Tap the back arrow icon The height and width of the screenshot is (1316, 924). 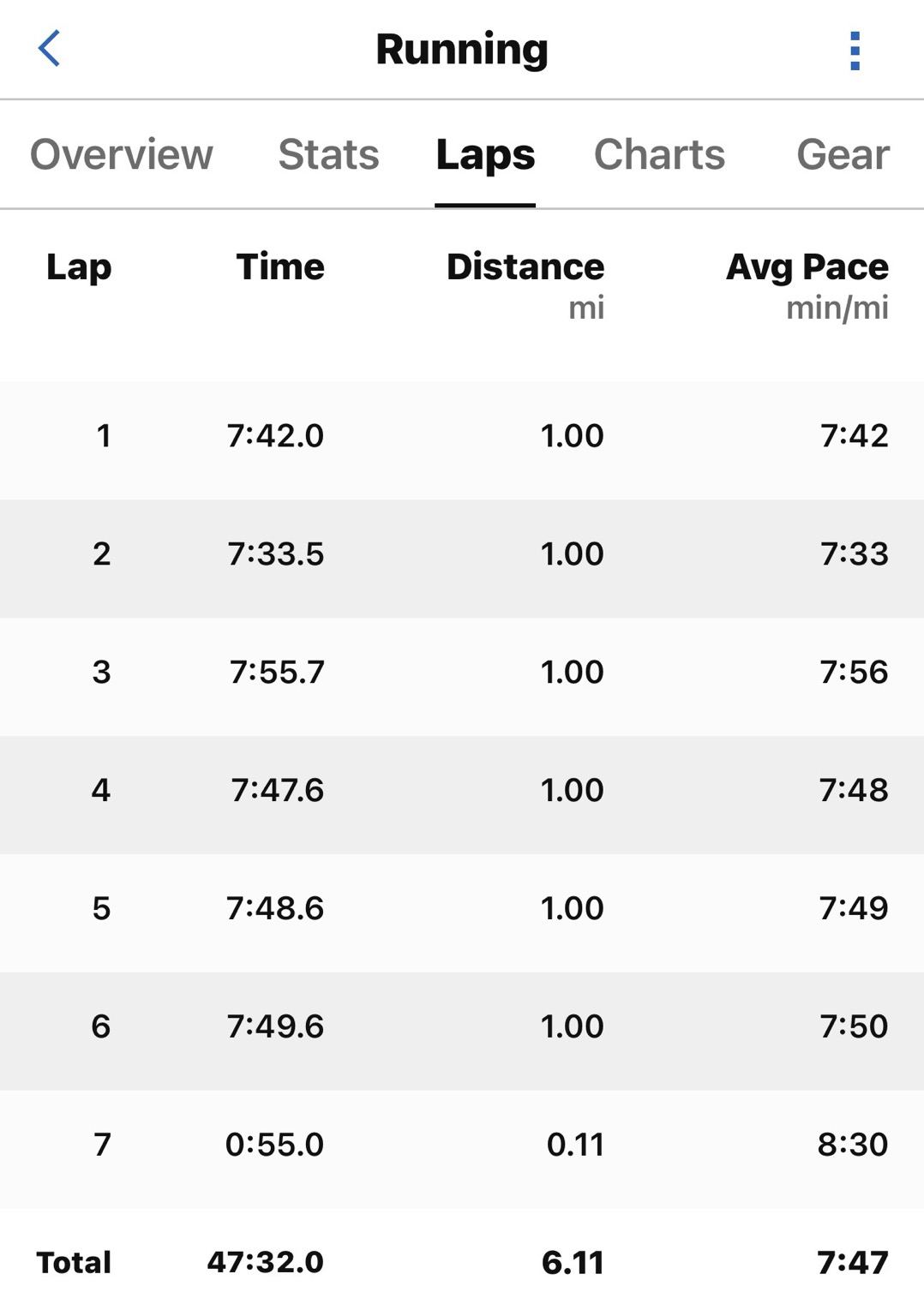click(50, 49)
